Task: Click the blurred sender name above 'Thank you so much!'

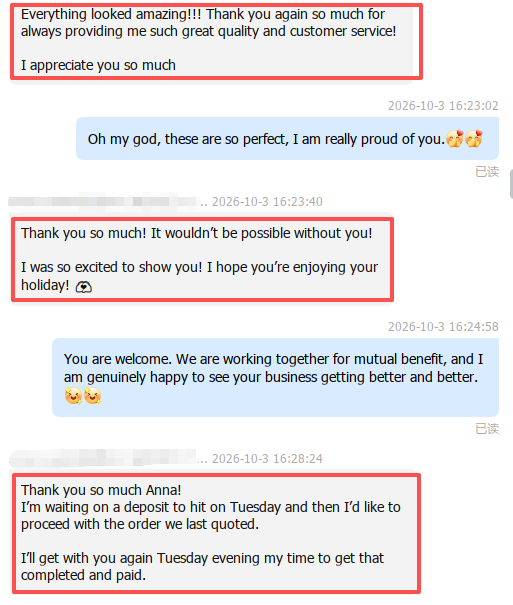Action: pyautogui.click(x=104, y=201)
